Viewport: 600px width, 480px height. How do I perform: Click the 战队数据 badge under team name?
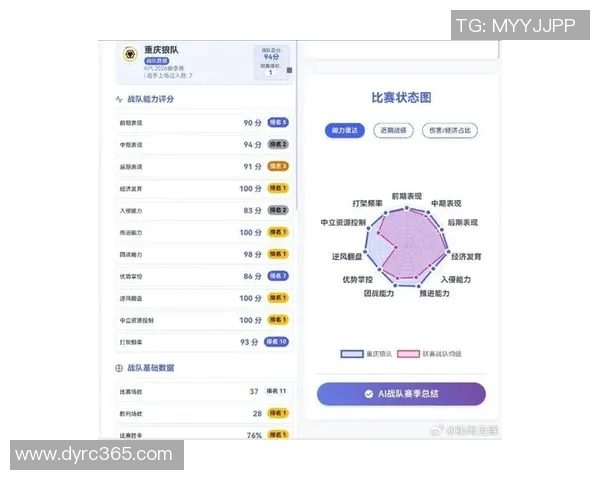(157, 61)
